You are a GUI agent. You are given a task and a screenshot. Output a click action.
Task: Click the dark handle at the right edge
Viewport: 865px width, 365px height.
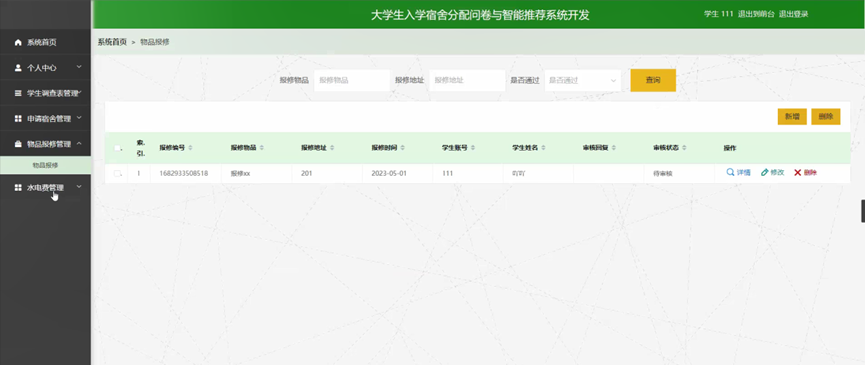click(x=863, y=211)
